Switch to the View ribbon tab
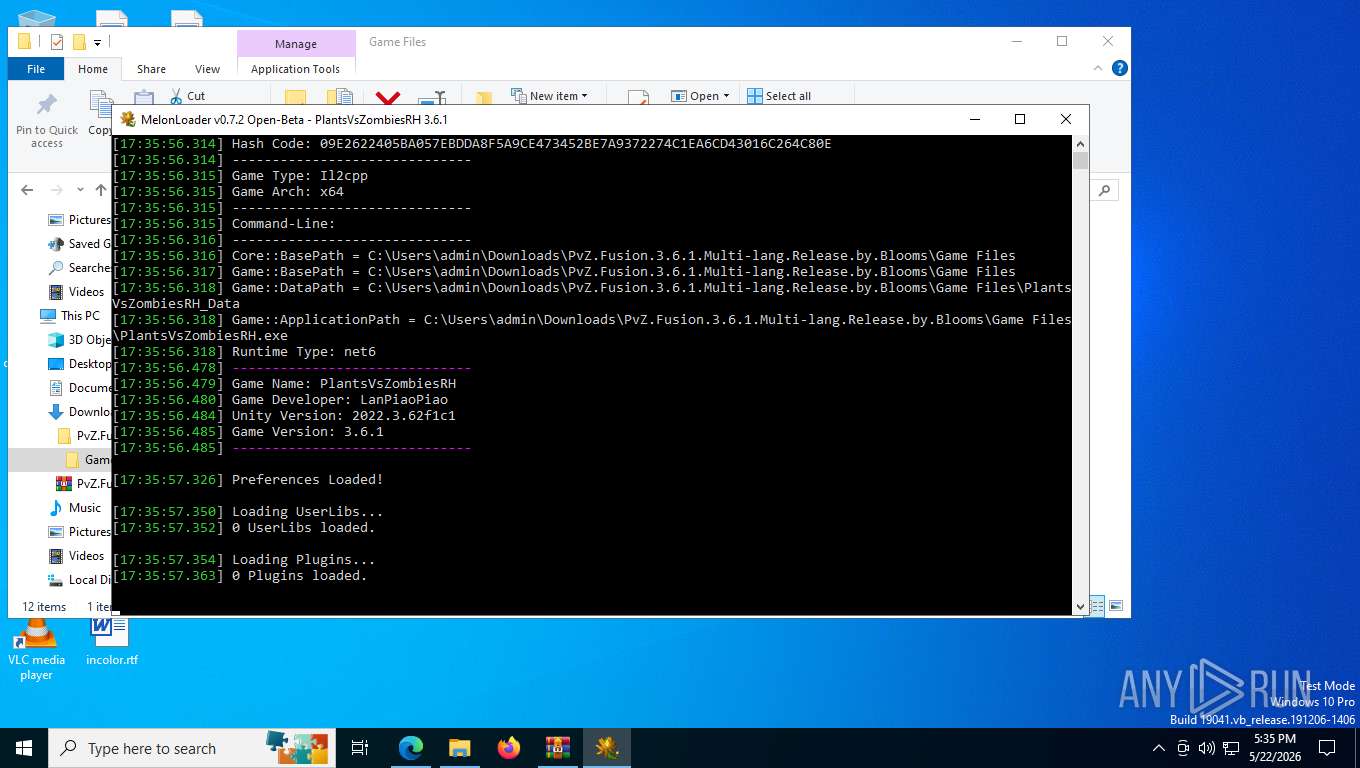This screenshot has width=1360, height=768. tap(207, 69)
